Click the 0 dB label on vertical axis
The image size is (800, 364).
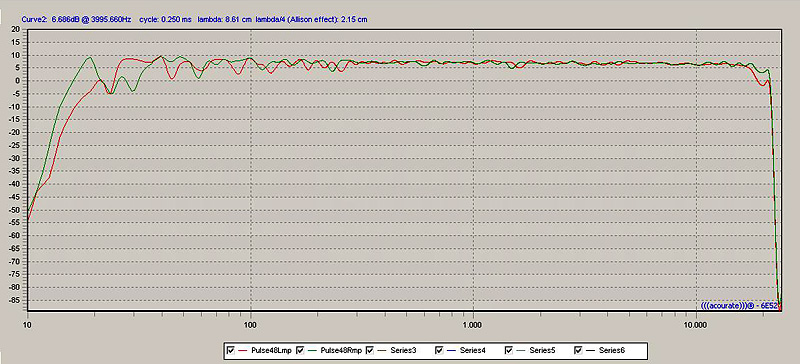coord(18,81)
